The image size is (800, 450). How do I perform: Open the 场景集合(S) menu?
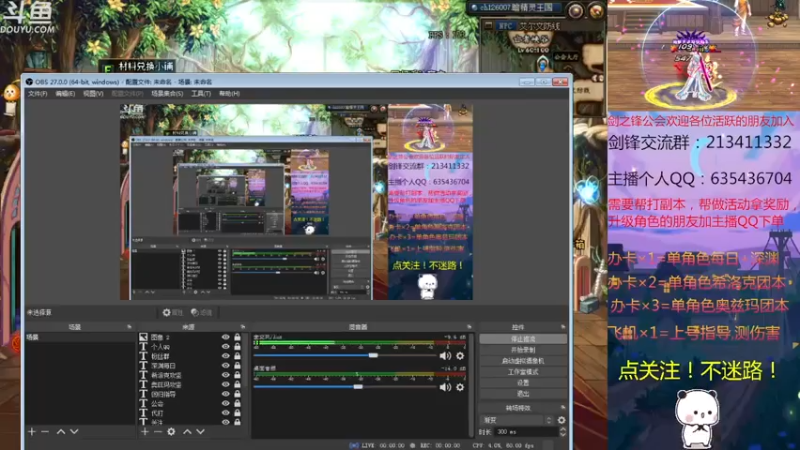[167, 94]
